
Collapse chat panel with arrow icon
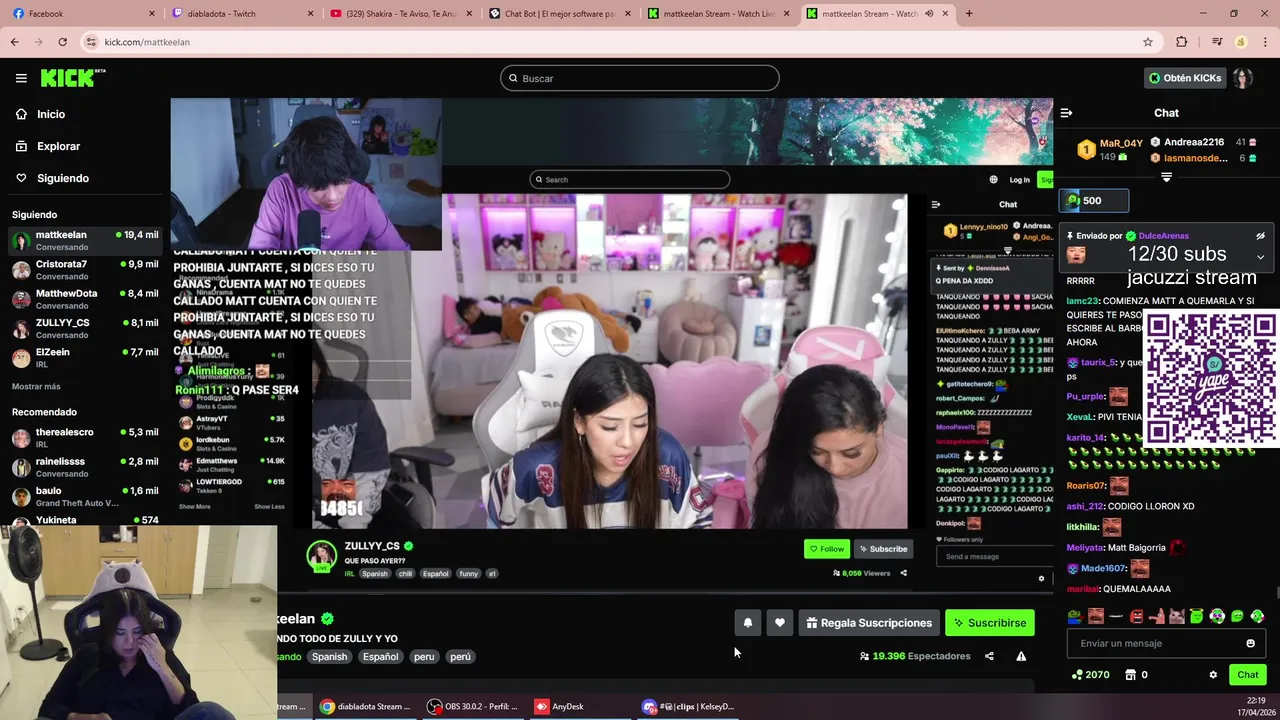point(1066,113)
